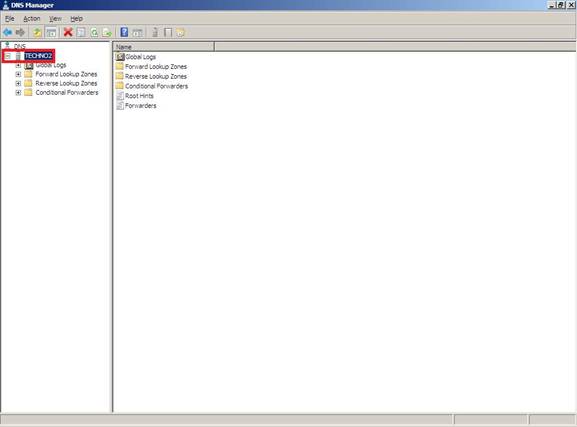Screen dimensions: 577x427
Task: Click the Name column header
Action: click(164, 47)
